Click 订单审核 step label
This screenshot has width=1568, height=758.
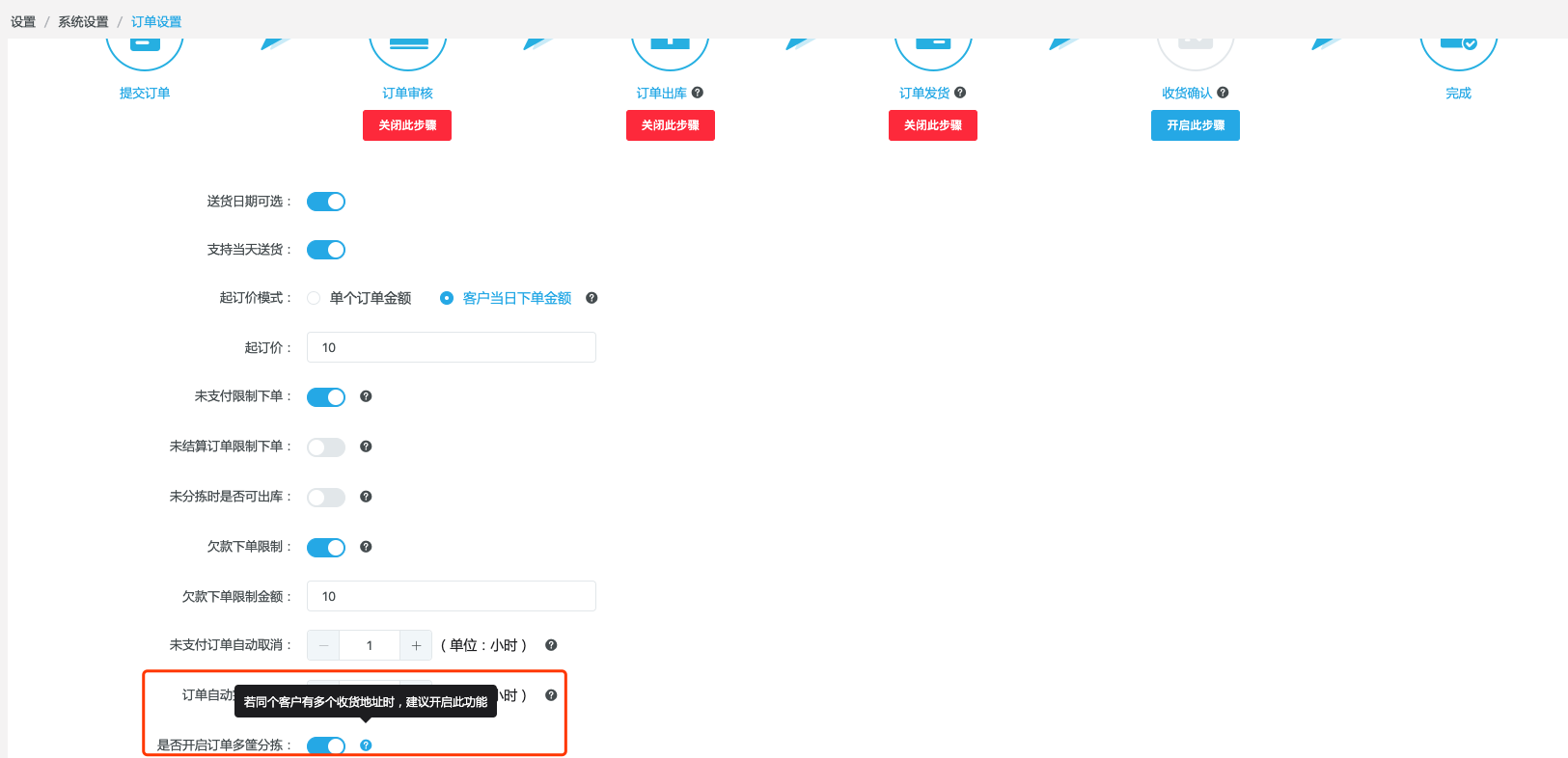pos(407,93)
